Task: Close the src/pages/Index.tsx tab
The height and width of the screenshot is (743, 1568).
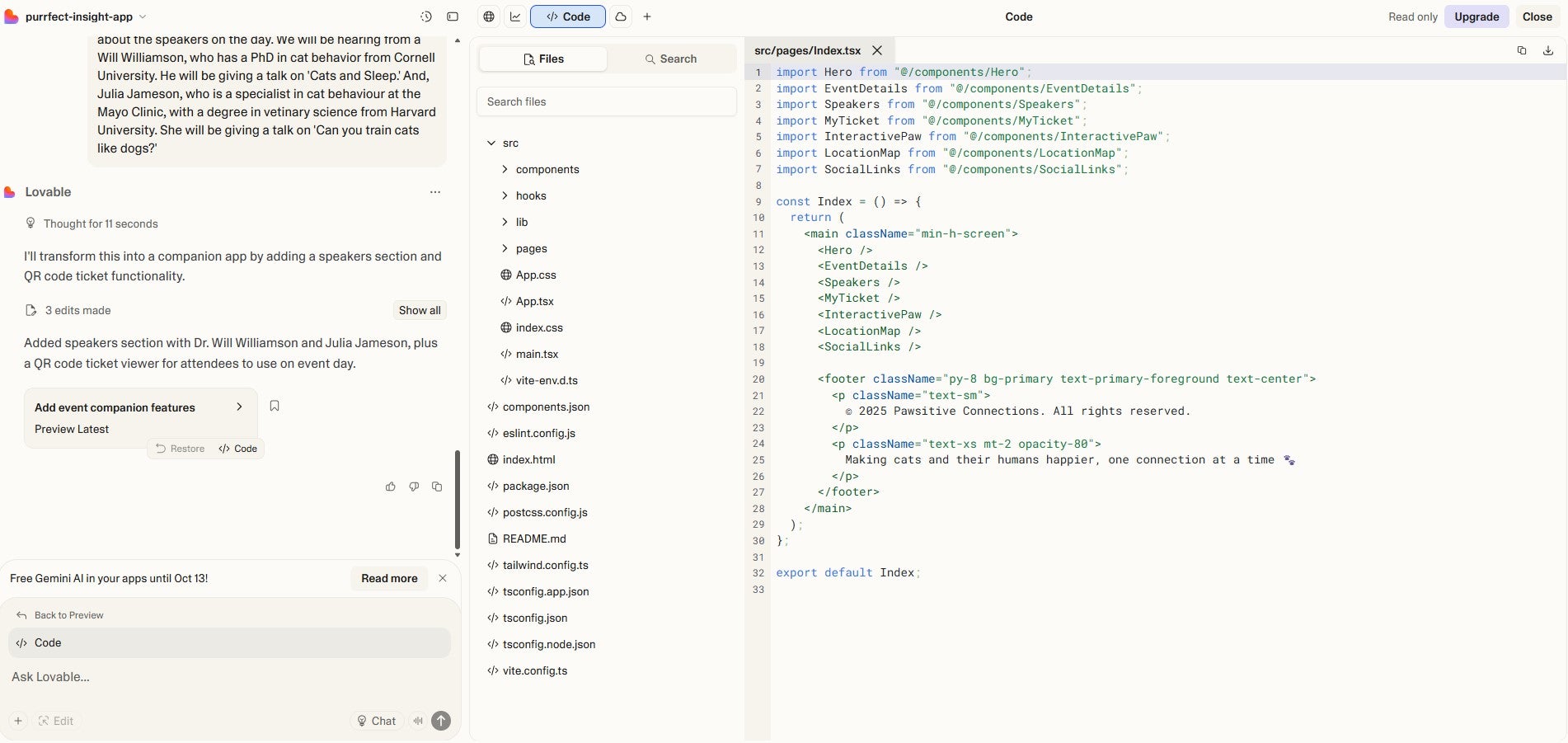Action: (x=877, y=50)
